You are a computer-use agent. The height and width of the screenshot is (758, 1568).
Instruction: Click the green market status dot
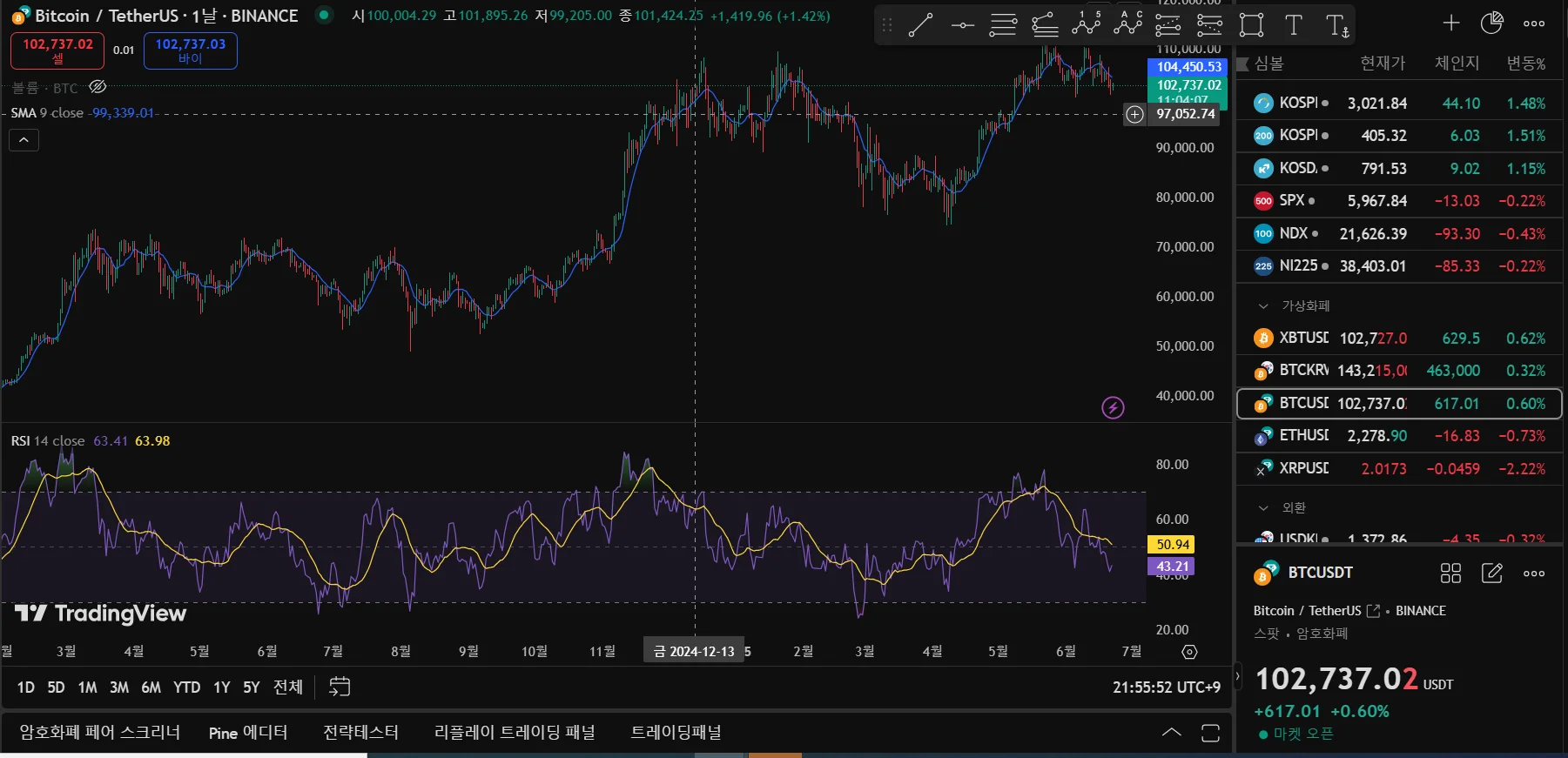(324, 15)
